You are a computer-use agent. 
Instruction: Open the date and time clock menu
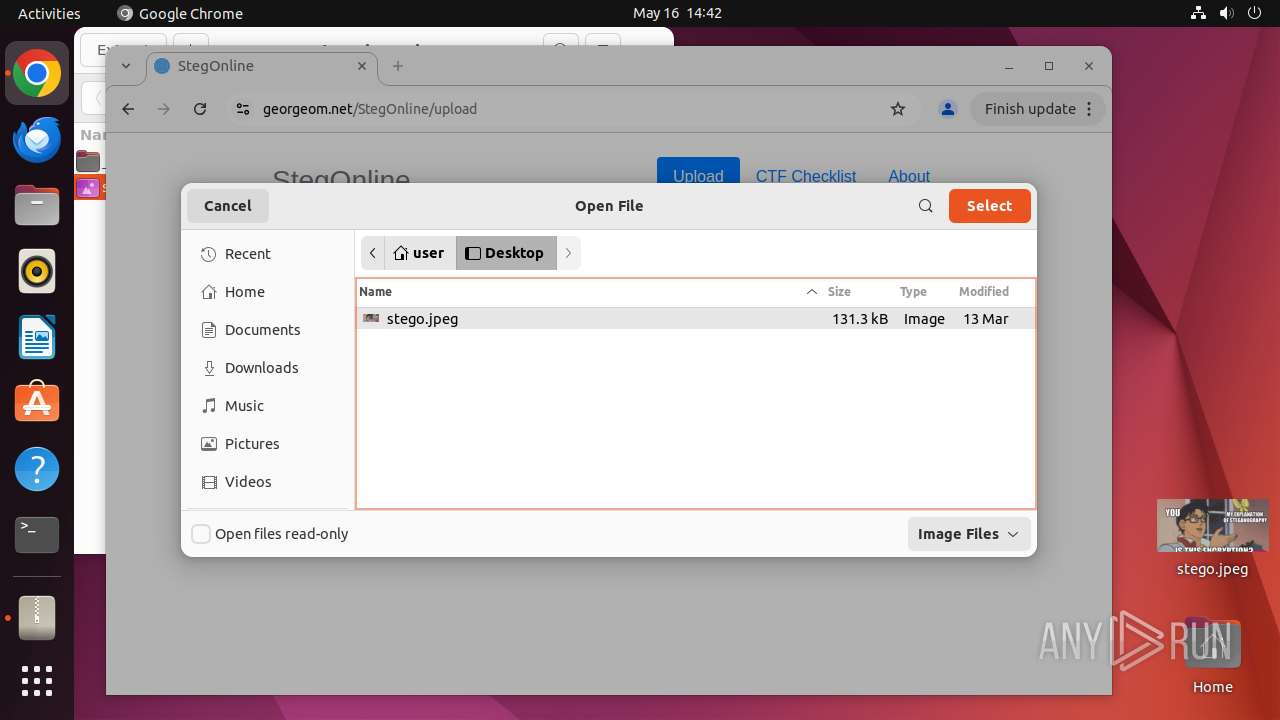coord(677,13)
